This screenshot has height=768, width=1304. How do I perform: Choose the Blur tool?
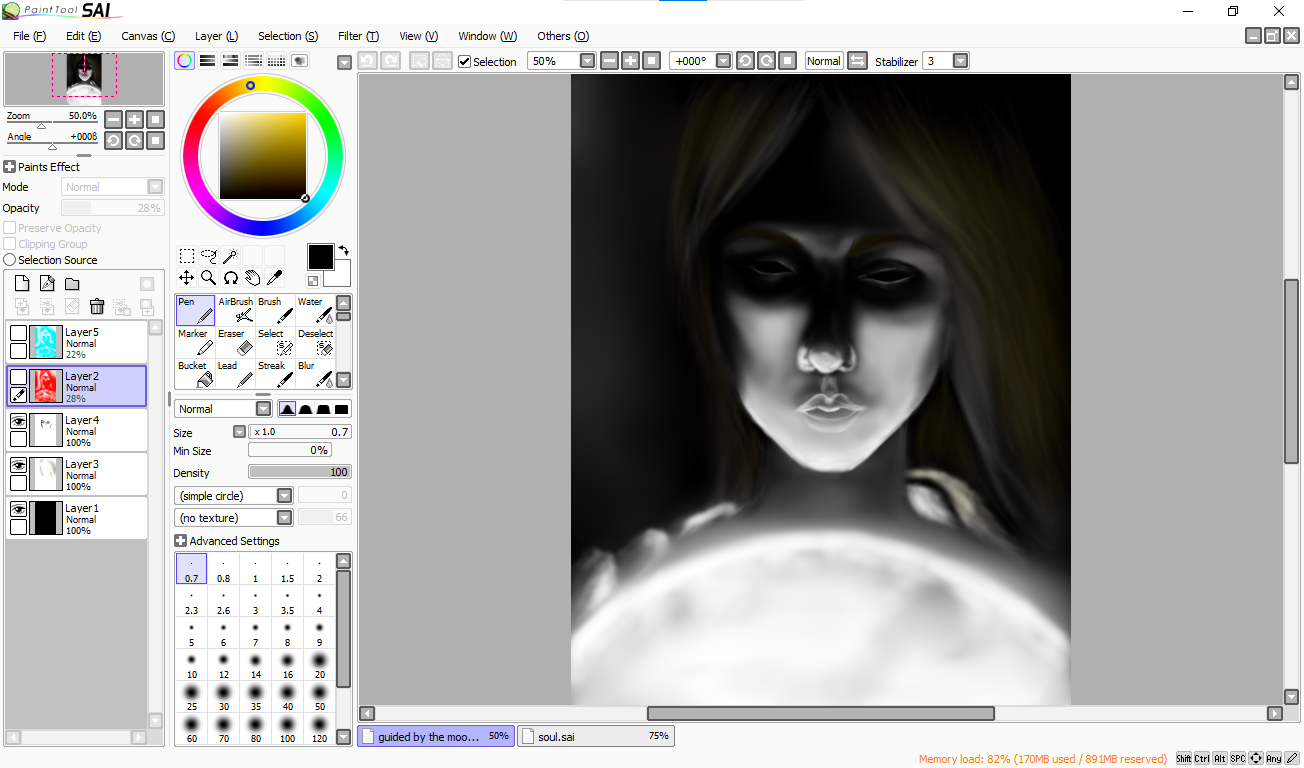315,374
